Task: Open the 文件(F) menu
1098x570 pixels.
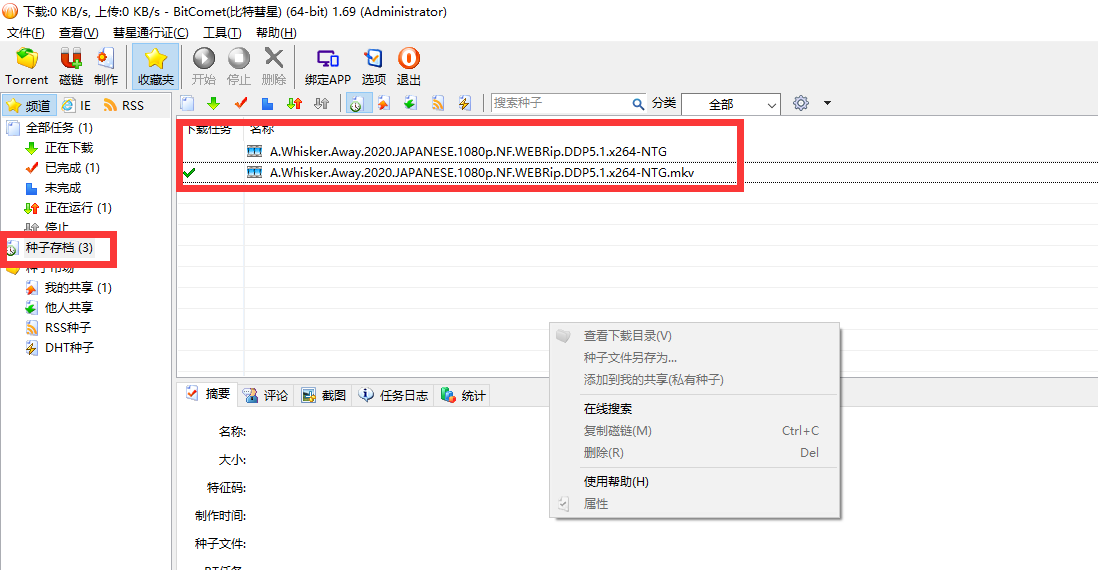Action: point(26,33)
